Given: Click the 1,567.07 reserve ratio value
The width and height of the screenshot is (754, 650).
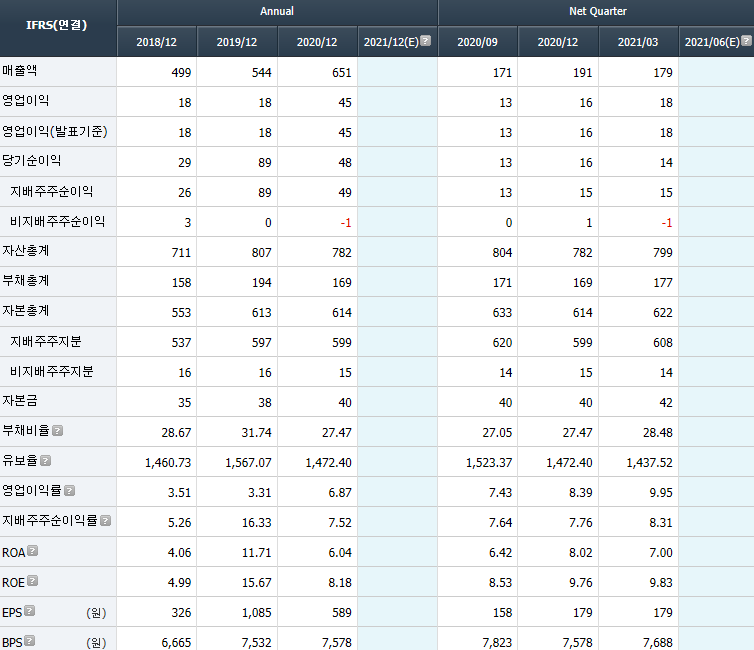Looking at the screenshot, I should tap(249, 462).
